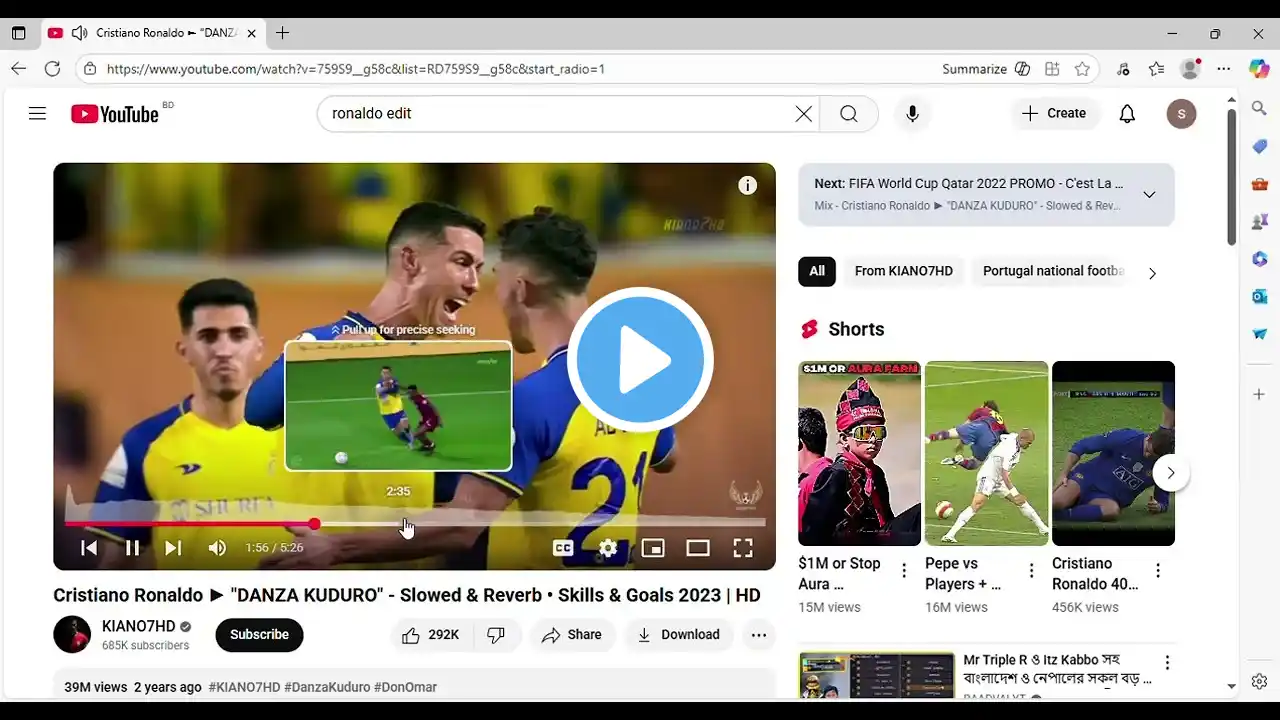Expand the Next mix playlist panel
The image size is (1280, 720).
tap(1149, 195)
